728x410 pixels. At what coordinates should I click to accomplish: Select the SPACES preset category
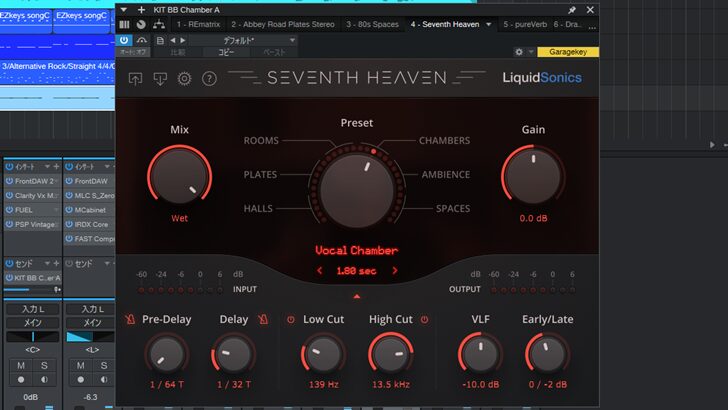click(453, 208)
